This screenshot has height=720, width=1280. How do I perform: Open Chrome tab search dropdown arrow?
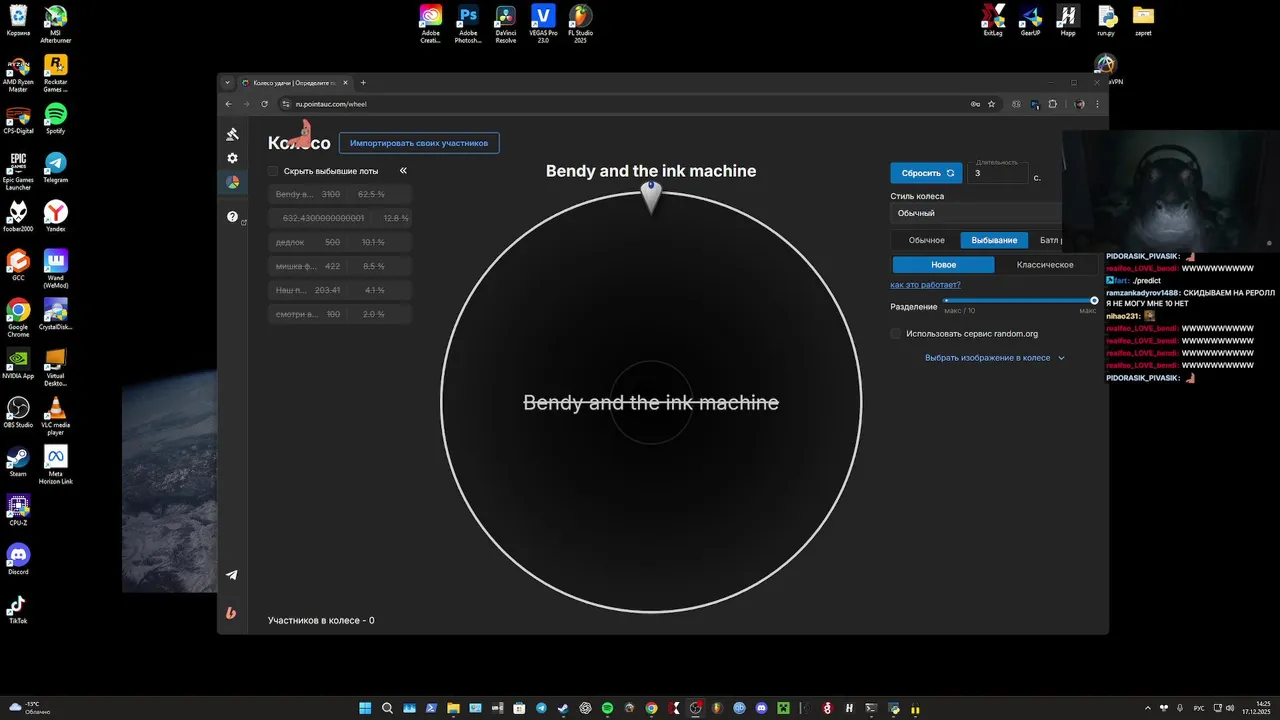click(x=228, y=82)
